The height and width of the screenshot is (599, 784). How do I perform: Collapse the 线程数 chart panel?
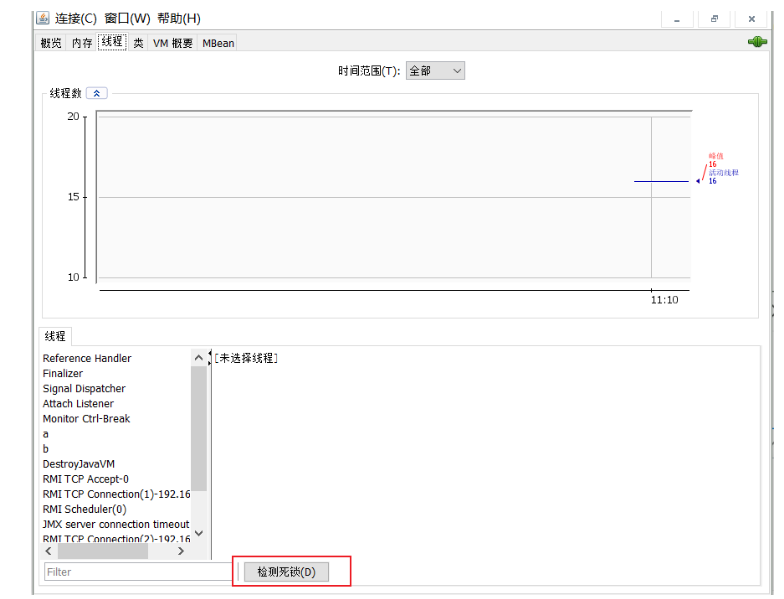(96, 94)
